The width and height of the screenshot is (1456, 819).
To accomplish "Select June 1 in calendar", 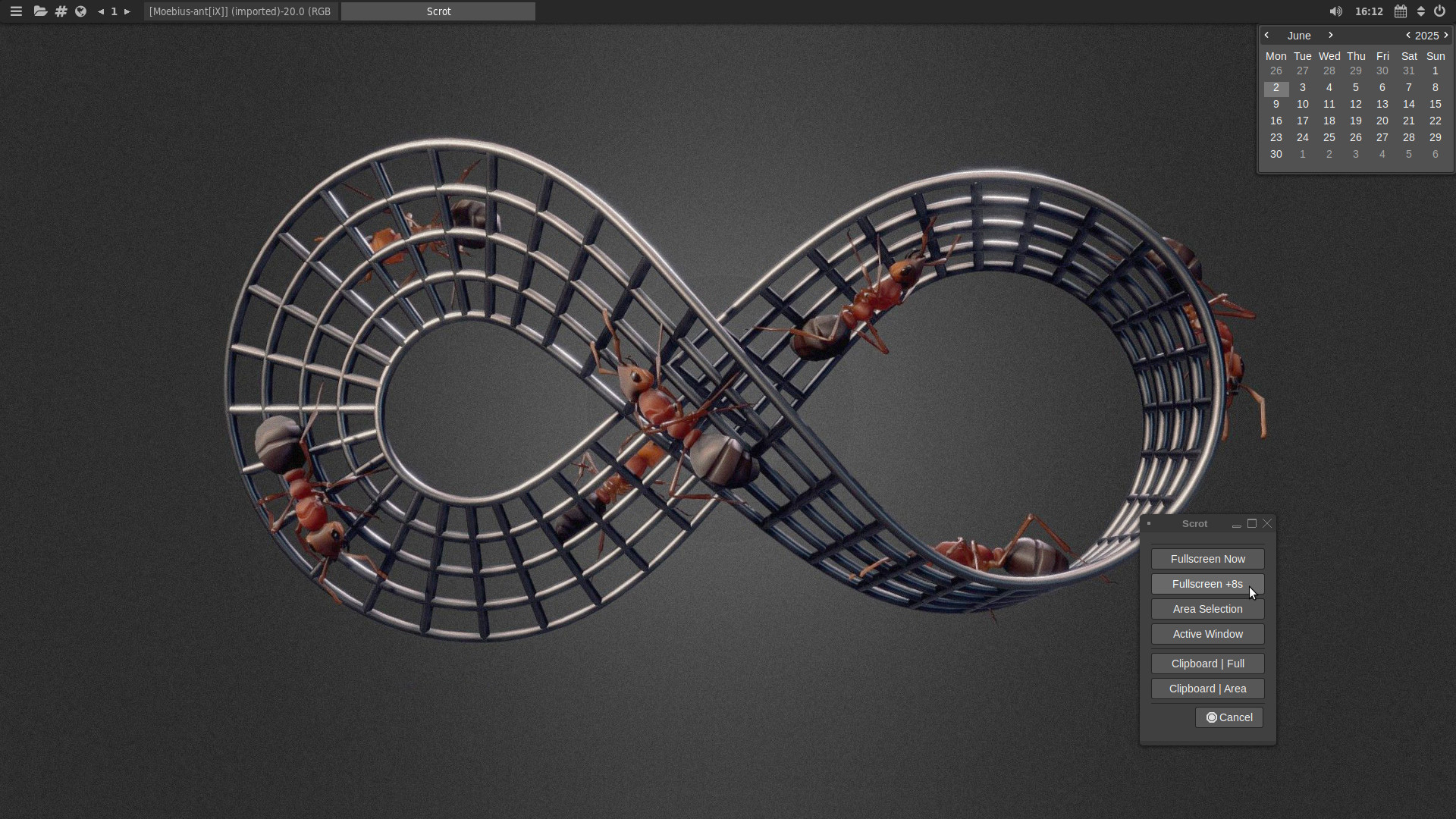I will coord(1436,71).
